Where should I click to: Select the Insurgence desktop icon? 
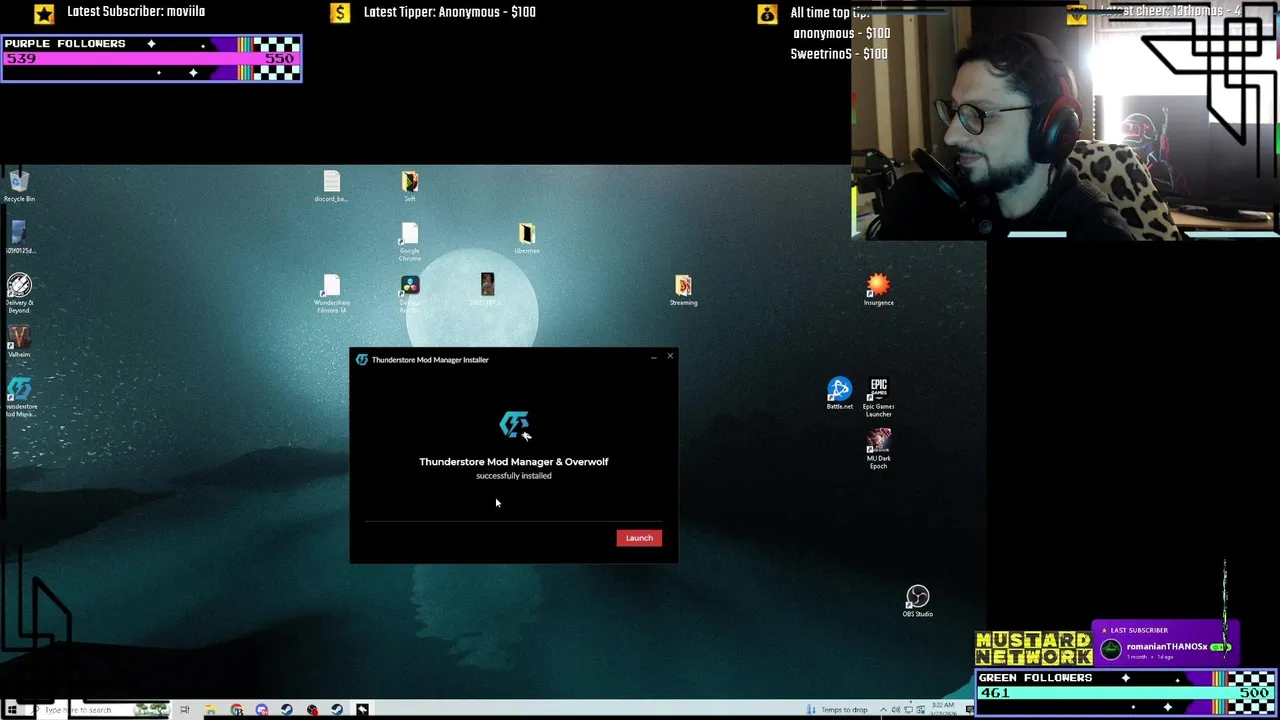(878, 290)
